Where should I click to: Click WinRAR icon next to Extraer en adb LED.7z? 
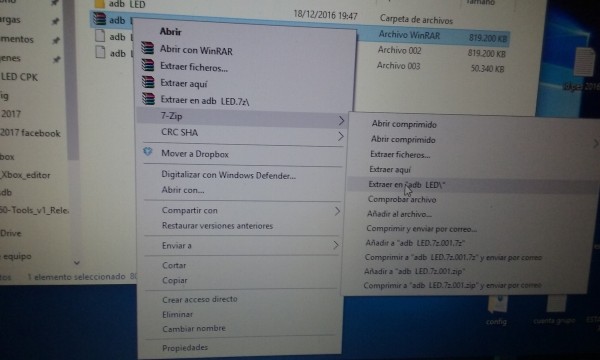coord(149,98)
